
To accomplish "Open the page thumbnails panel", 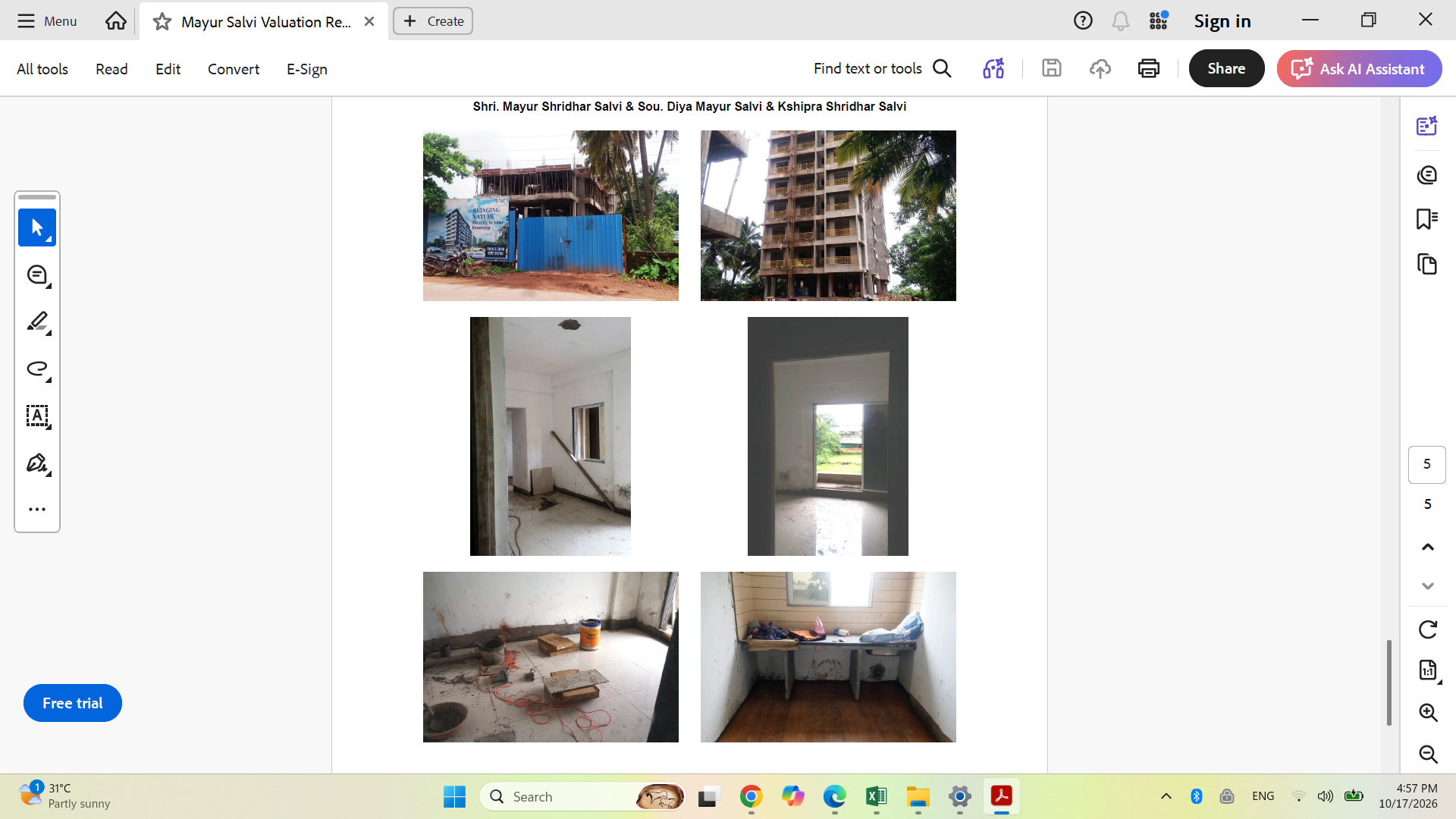I will coord(1427,264).
